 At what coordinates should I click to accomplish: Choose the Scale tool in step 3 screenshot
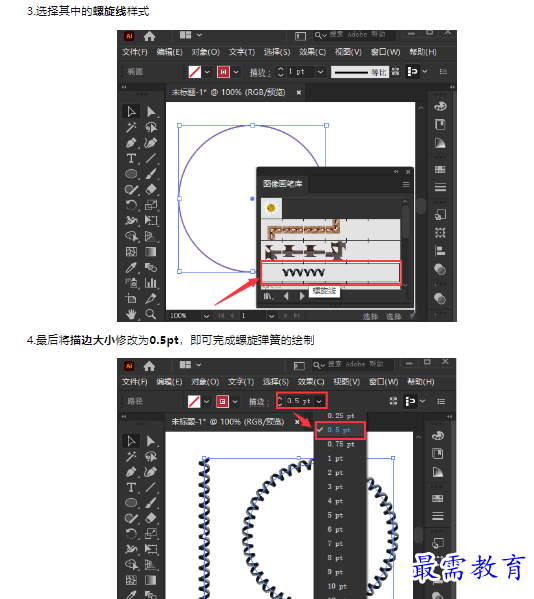[x=151, y=205]
